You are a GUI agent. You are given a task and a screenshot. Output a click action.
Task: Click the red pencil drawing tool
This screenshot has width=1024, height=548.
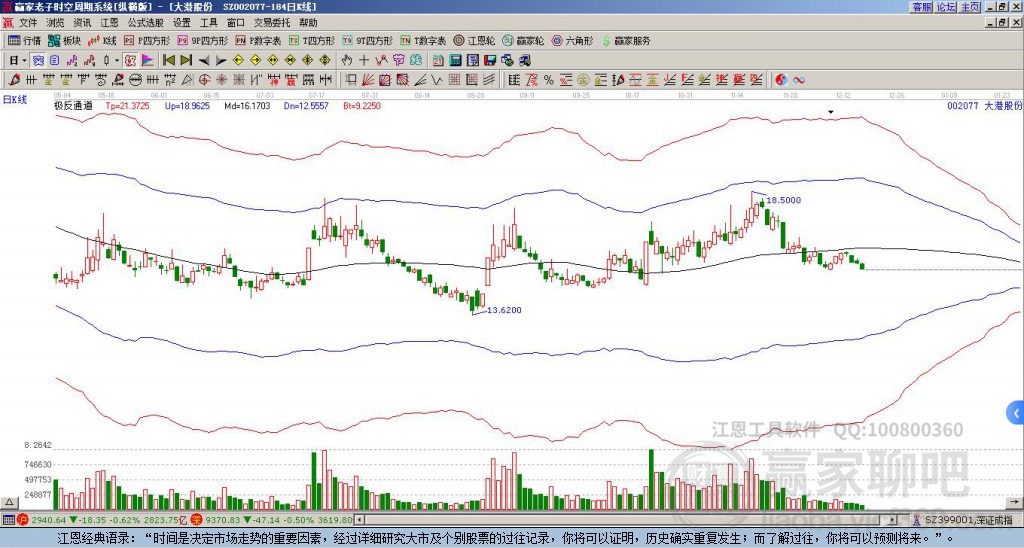[x=14, y=80]
